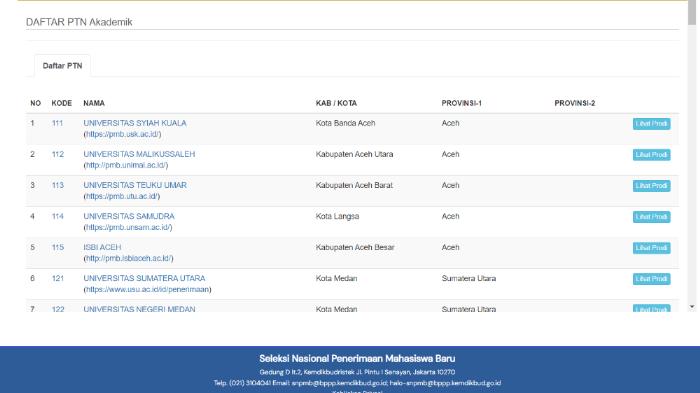
Task: Select the DAFTAR PTN Akademik heading
Action: point(79,22)
